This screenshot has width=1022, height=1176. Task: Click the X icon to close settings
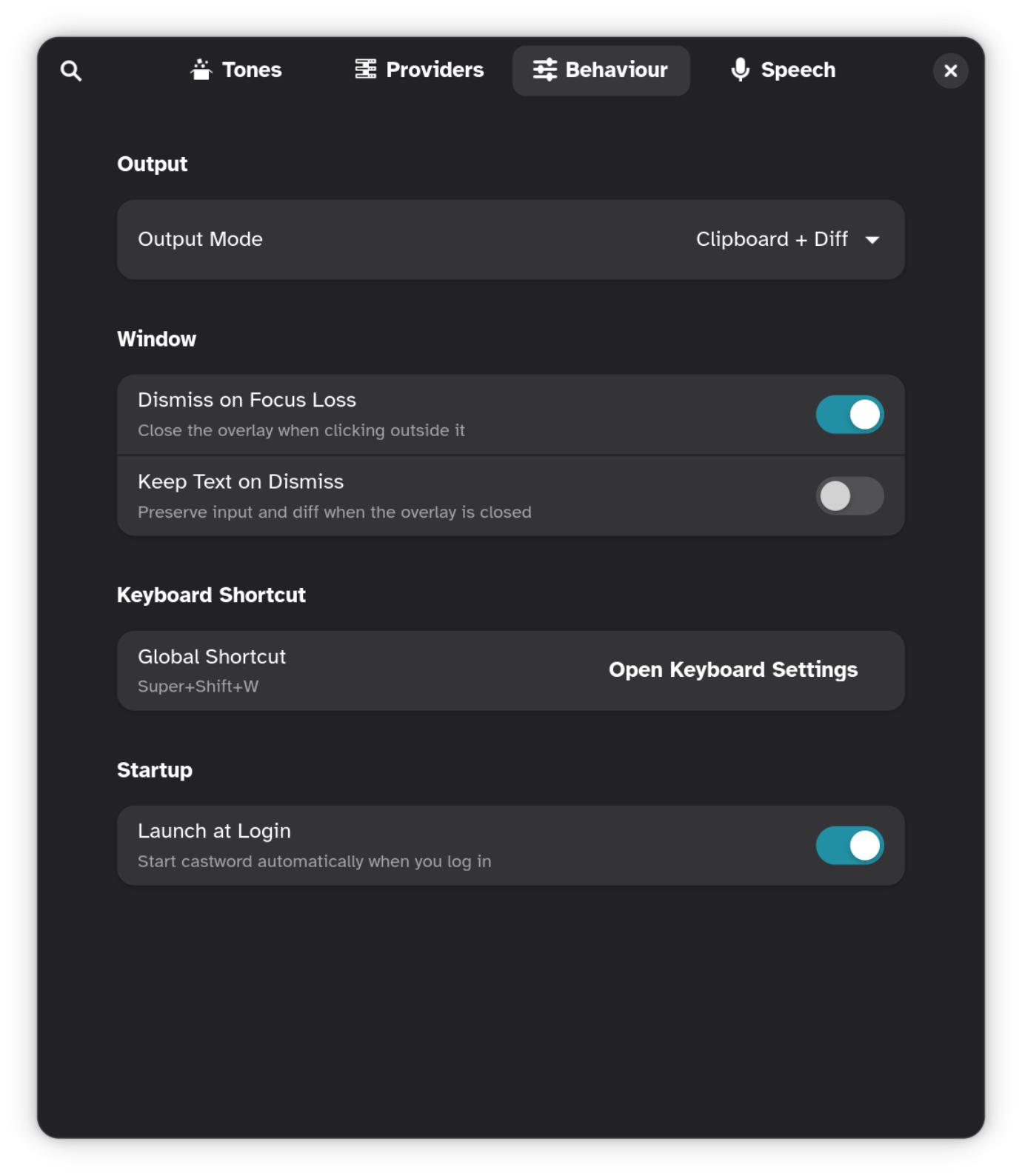[951, 70]
